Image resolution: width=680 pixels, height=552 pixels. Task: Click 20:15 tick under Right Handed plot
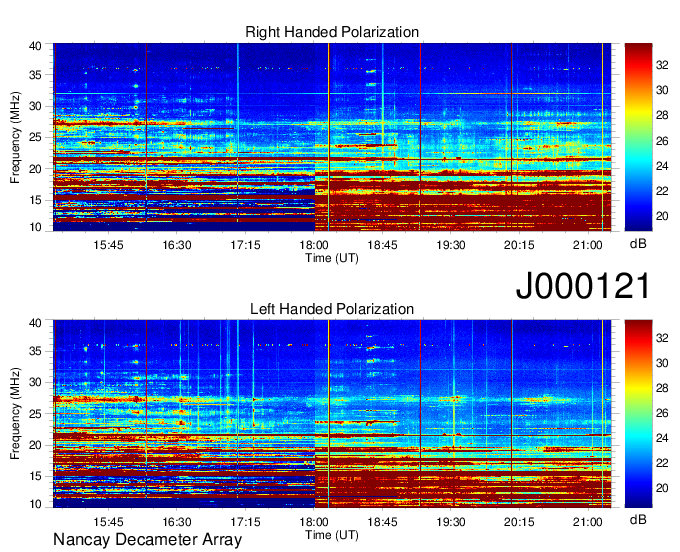coord(519,245)
